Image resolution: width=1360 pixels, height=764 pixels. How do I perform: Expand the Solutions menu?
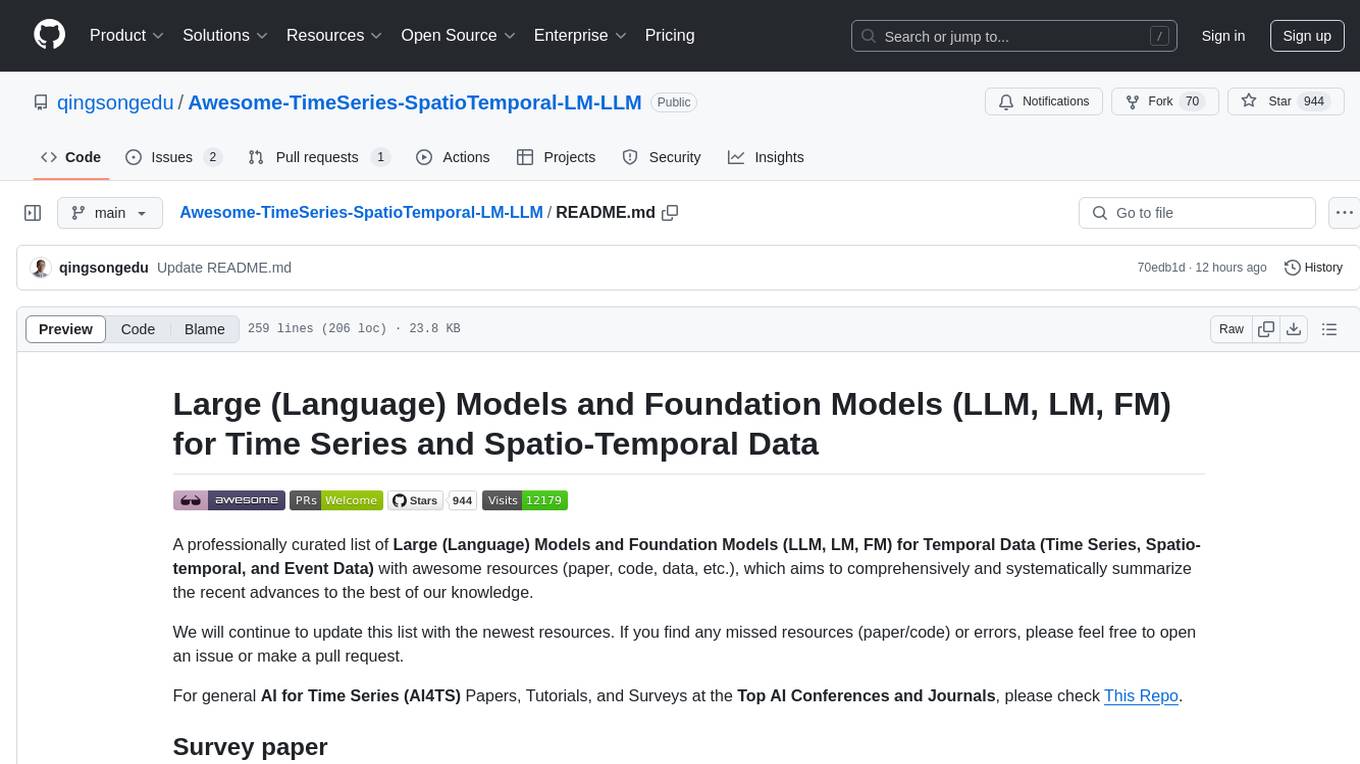pyautogui.click(x=225, y=35)
